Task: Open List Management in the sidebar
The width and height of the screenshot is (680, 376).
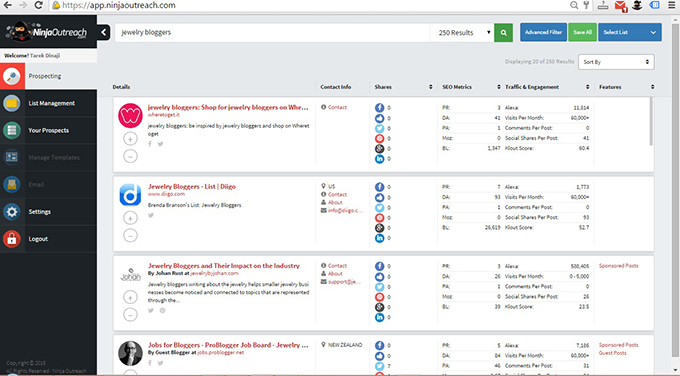Action: pyautogui.click(x=49, y=103)
